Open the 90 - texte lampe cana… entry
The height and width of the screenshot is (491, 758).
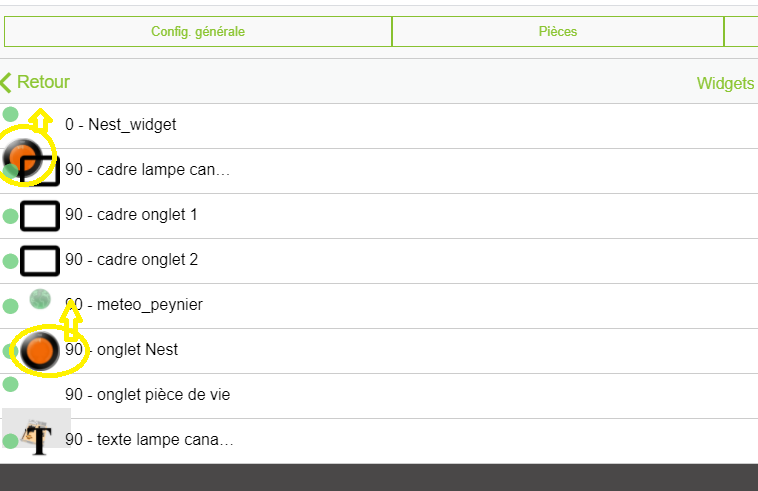[x=150, y=440]
